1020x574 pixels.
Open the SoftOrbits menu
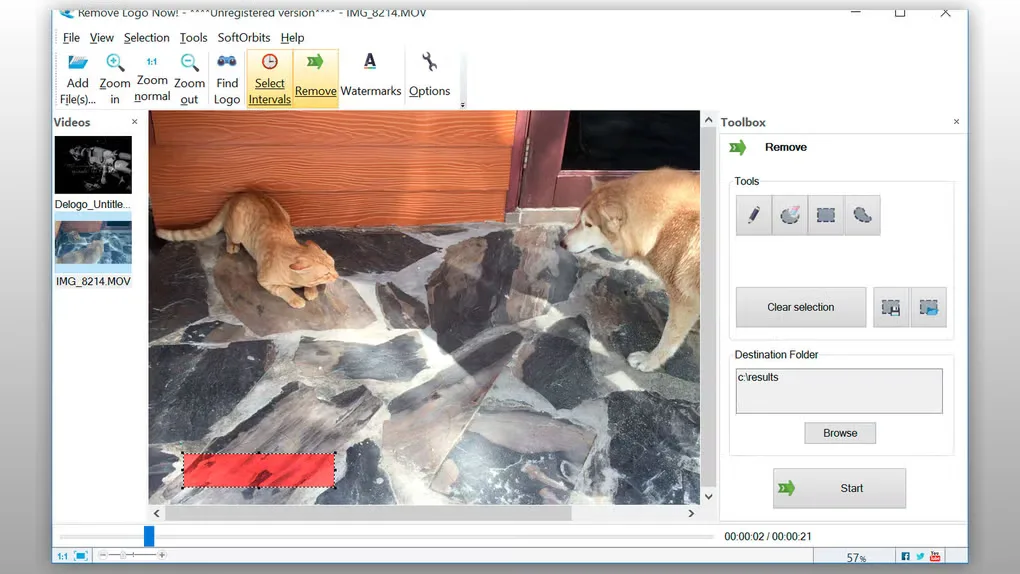click(243, 38)
